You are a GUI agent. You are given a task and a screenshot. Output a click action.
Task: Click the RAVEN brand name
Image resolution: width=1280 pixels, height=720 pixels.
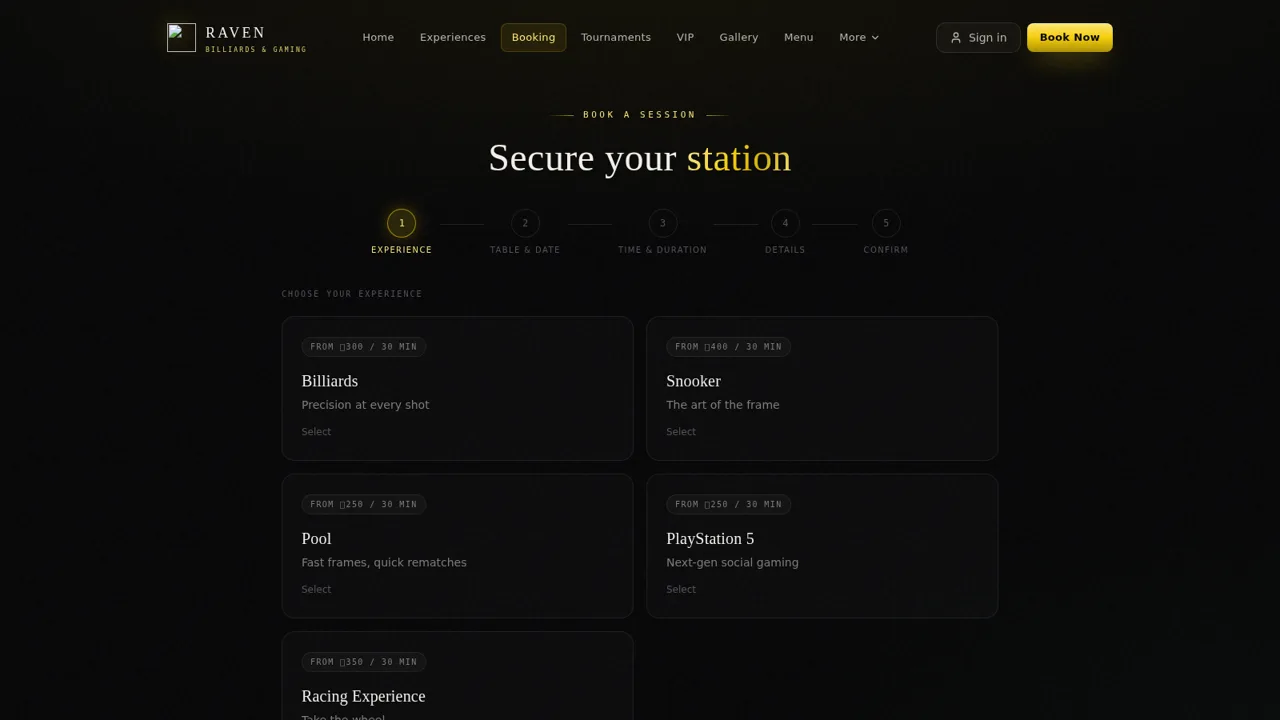(x=236, y=33)
